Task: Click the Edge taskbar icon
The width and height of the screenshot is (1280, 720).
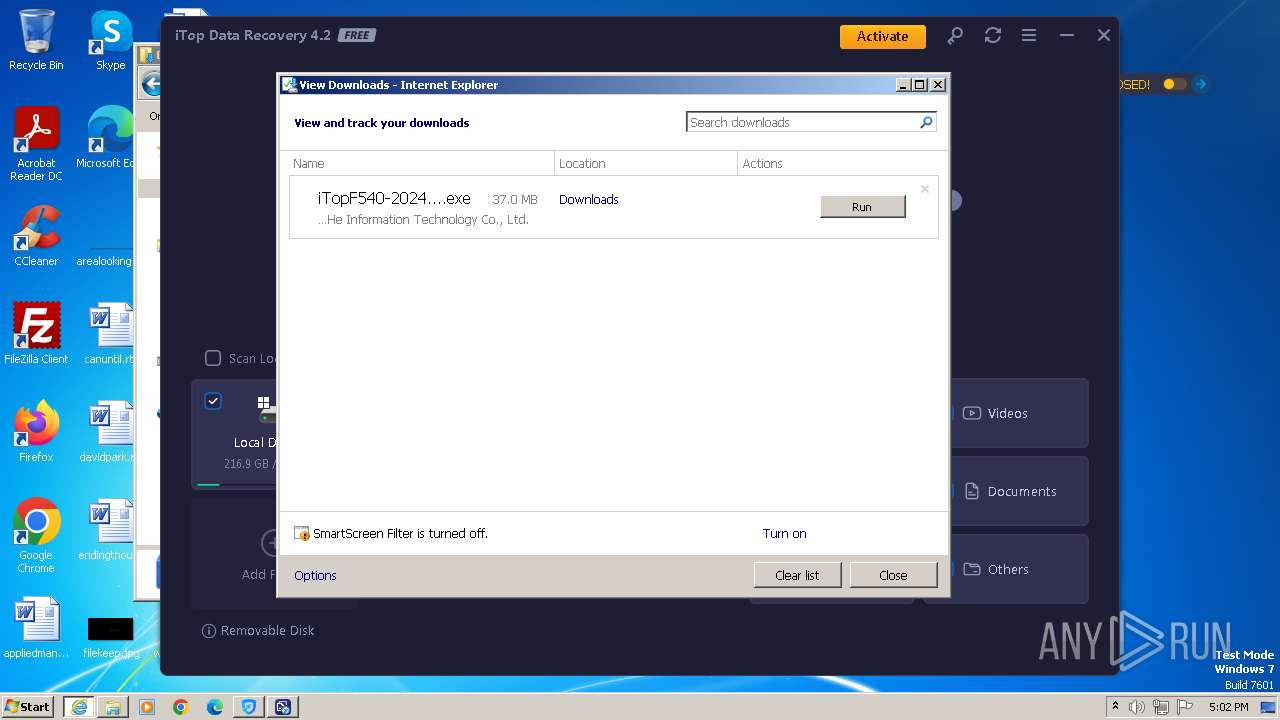Action: (x=215, y=707)
